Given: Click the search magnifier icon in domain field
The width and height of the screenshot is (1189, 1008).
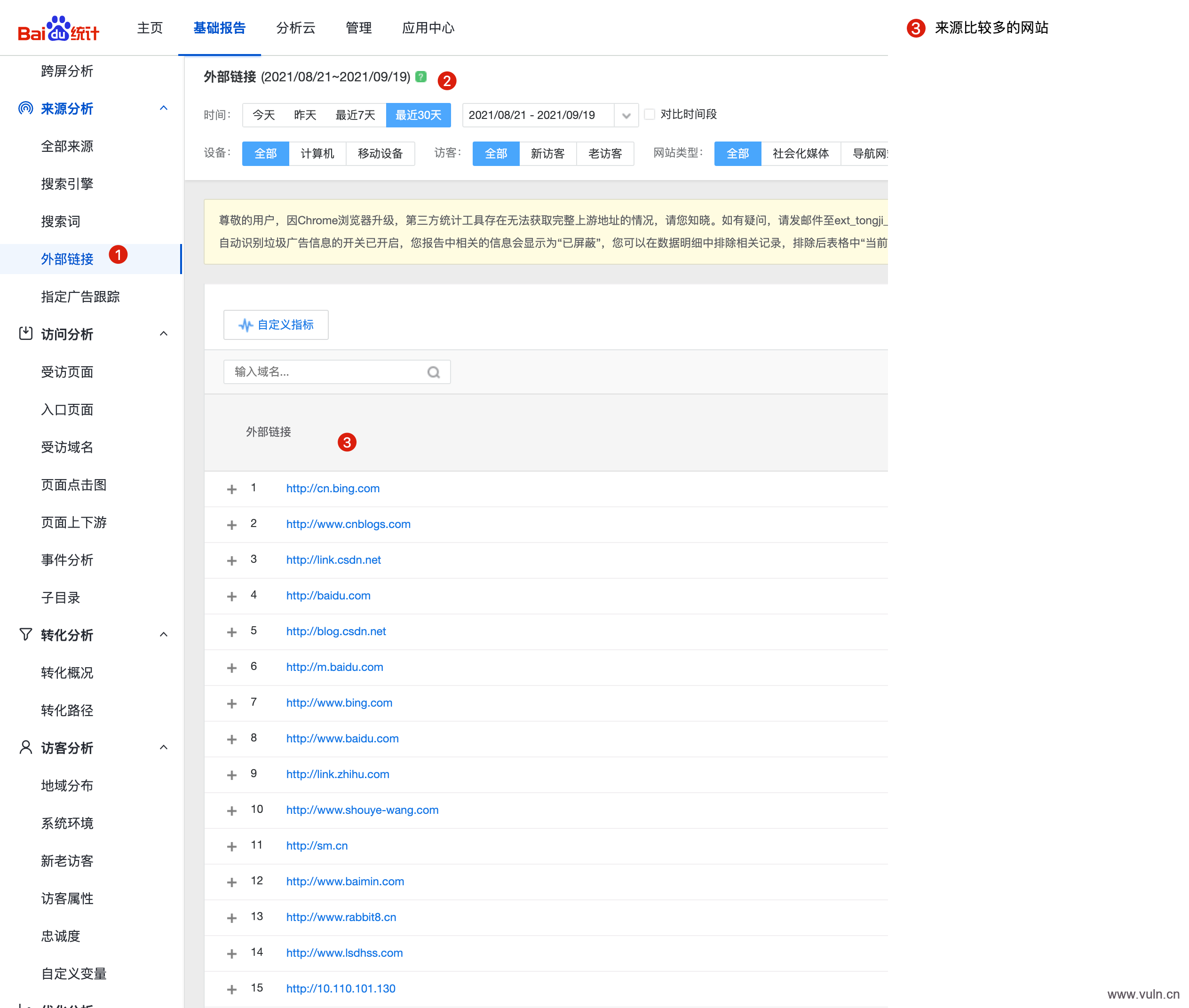Looking at the screenshot, I should point(433,372).
